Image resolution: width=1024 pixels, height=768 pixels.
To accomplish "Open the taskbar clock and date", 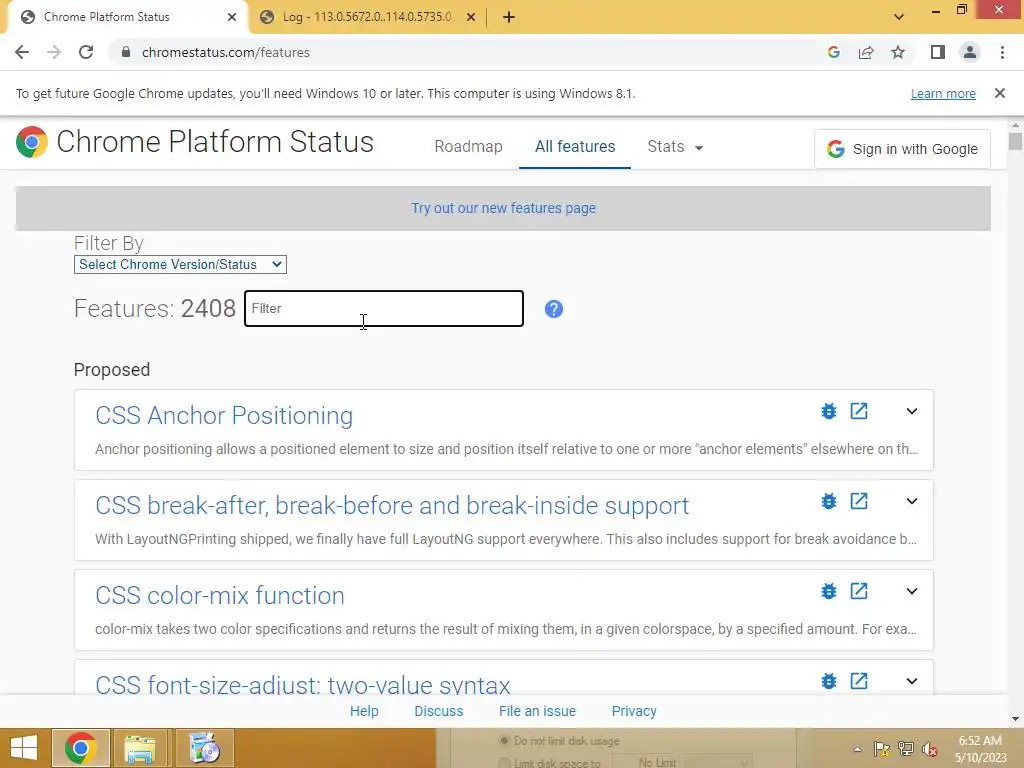I will (980, 749).
